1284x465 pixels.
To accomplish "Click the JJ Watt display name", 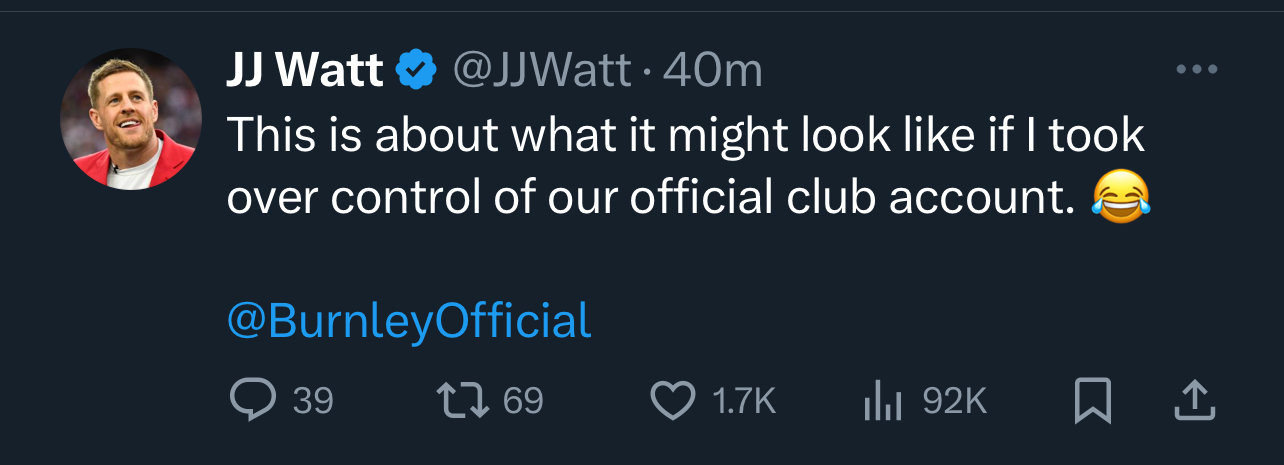I will pyautogui.click(x=305, y=70).
